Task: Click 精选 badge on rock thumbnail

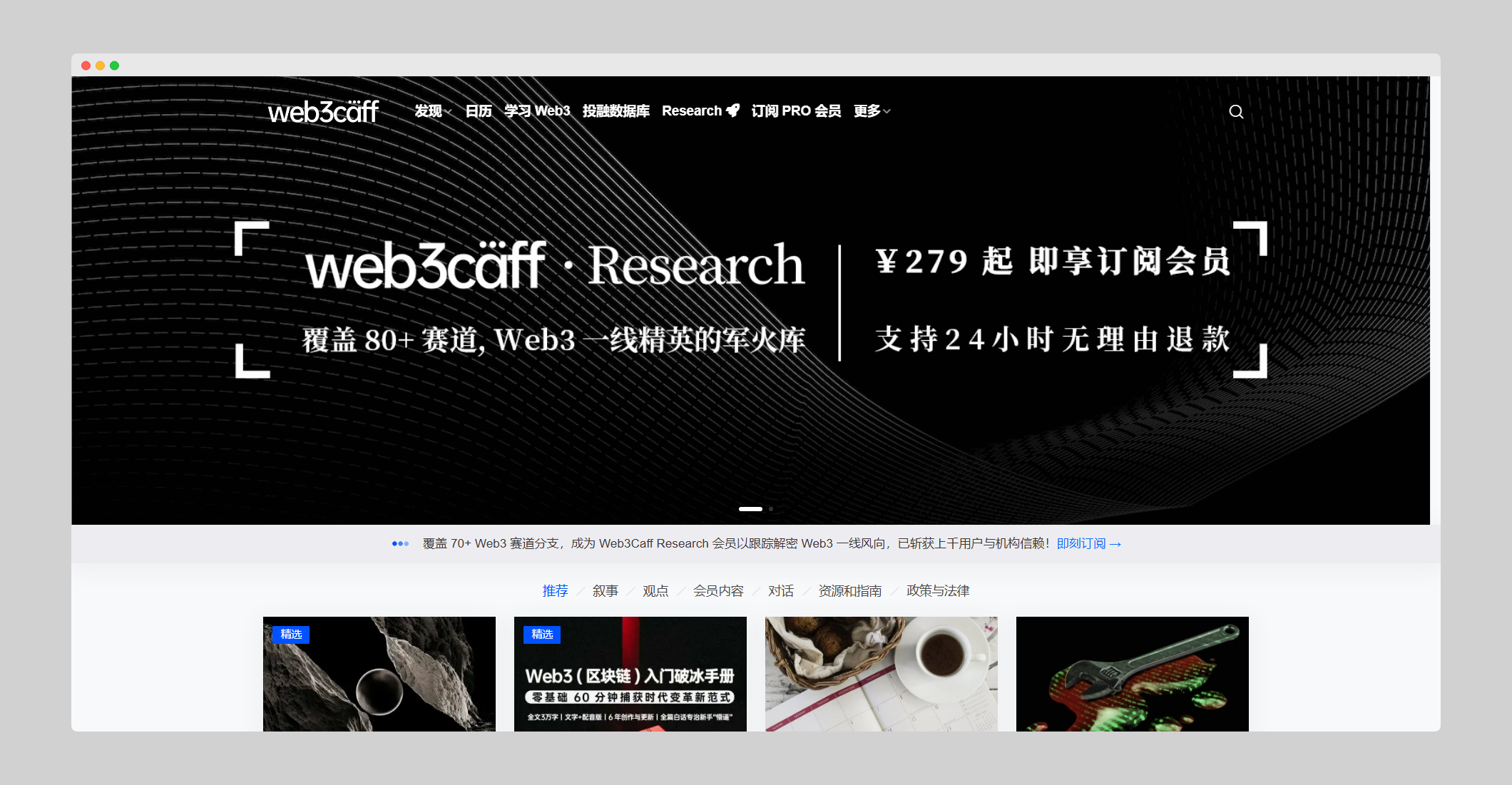Action: 291,635
